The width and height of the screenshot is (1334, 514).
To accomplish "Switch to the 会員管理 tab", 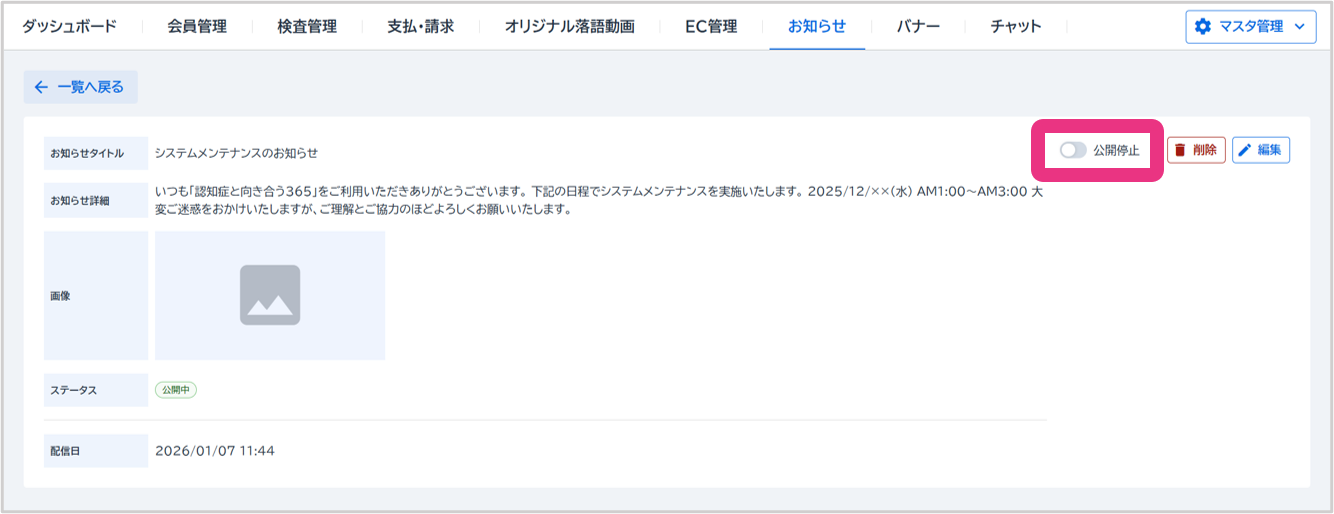I will (x=197, y=26).
